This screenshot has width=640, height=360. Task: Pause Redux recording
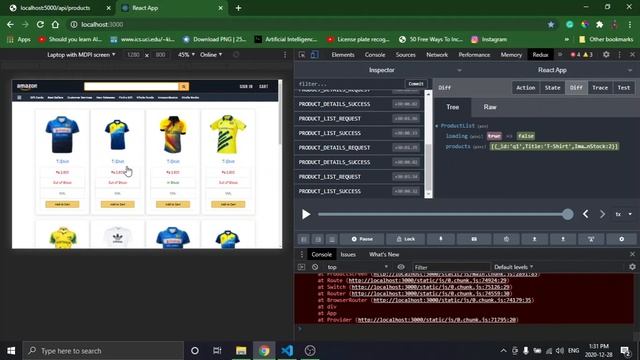click(x=362, y=239)
